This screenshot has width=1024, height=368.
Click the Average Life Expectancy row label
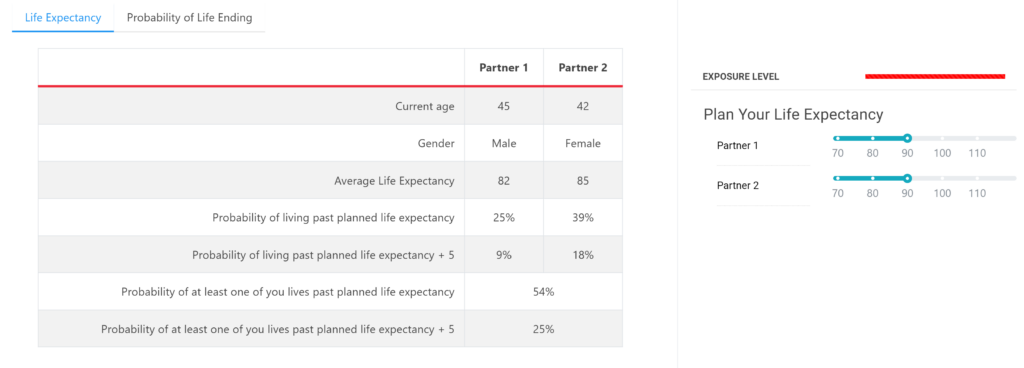394,181
